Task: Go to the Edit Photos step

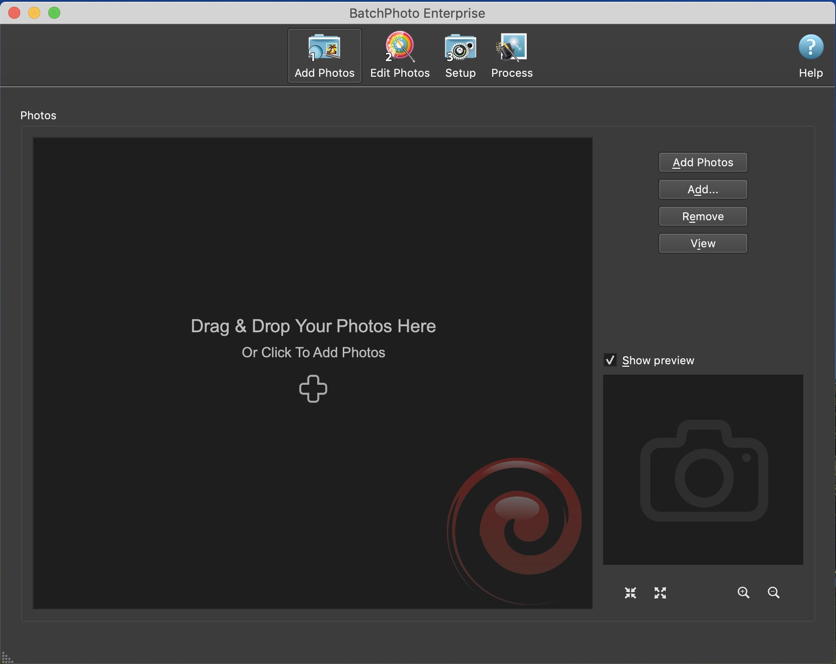Action: pos(400,56)
